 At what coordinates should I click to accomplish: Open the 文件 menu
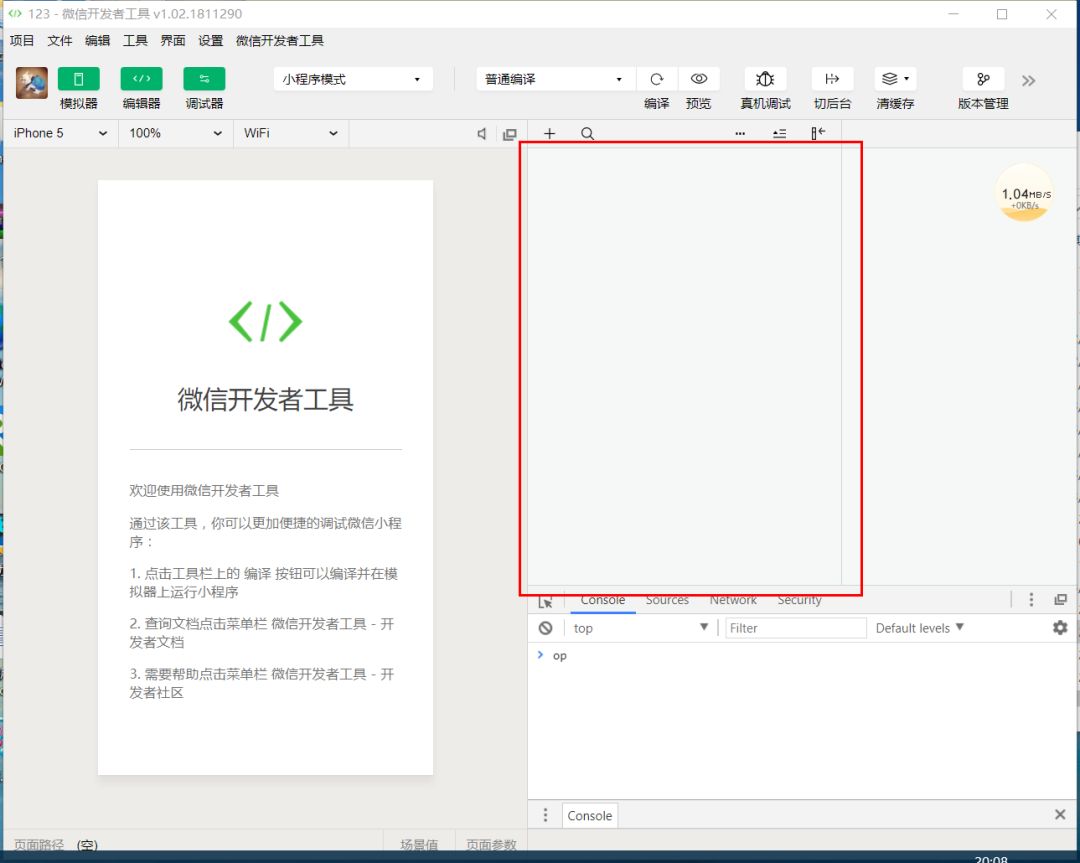tap(59, 41)
